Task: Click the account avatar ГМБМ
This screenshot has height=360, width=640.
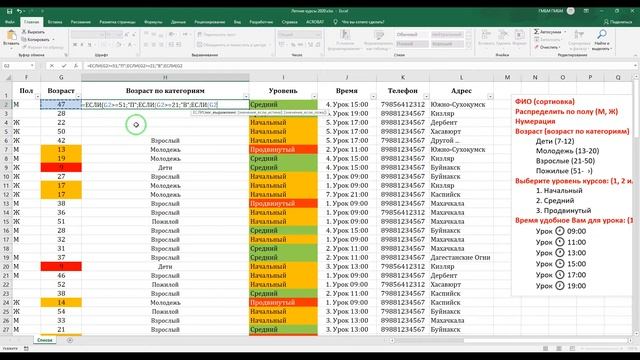Action: 571,11
